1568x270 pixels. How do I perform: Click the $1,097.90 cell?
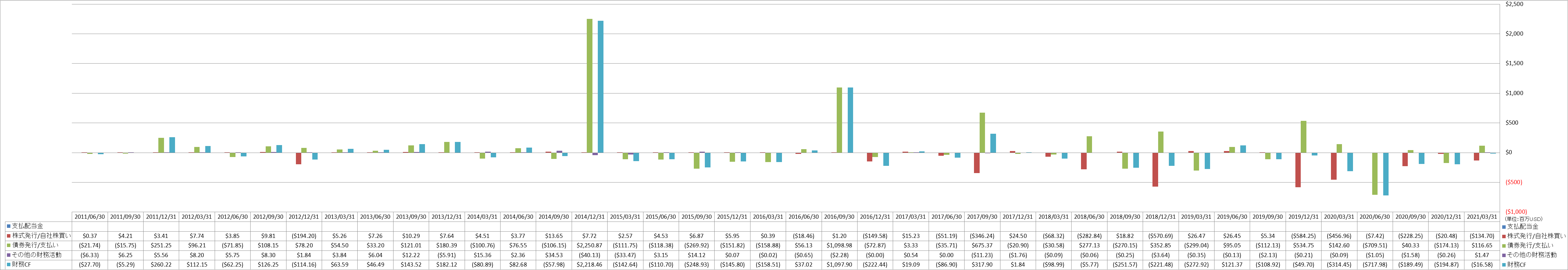[839, 265]
